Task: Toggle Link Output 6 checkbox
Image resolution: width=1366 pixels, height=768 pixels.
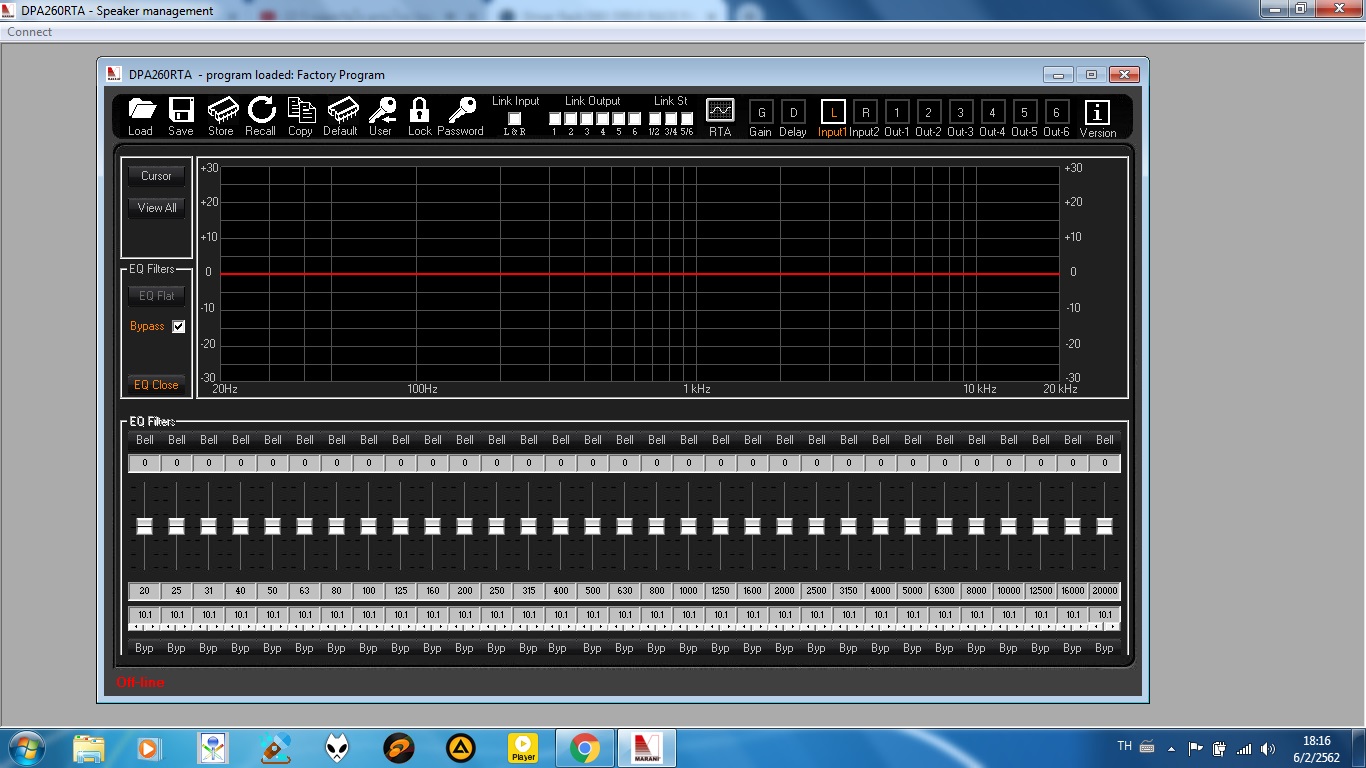Action: 635,119
